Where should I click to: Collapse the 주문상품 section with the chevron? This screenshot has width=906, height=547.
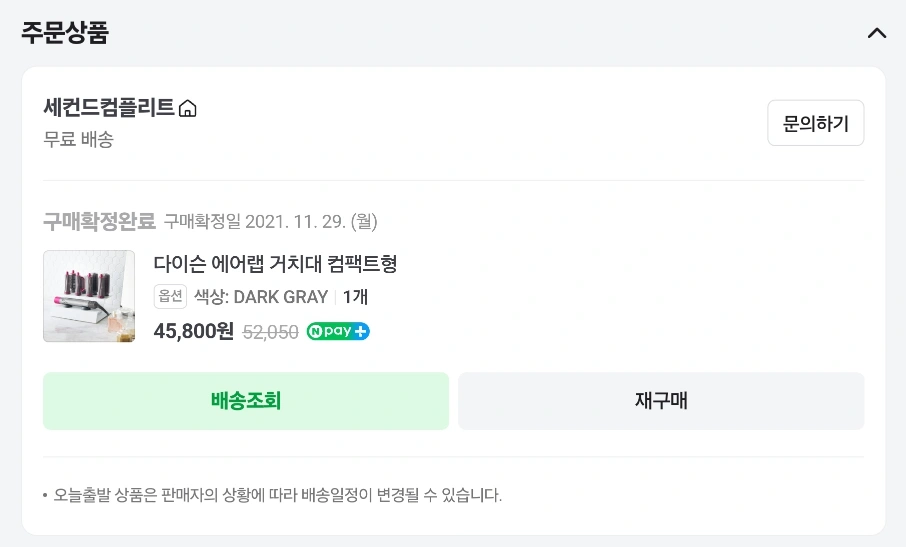877,33
